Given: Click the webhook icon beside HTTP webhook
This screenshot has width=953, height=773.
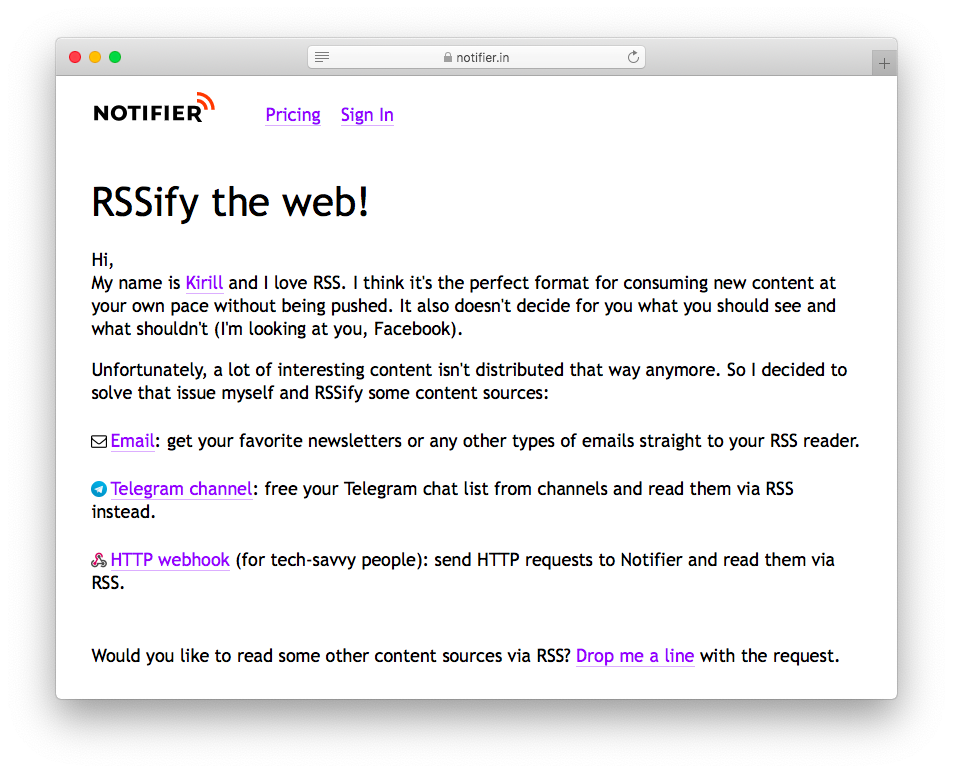Looking at the screenshot, I should (x=99, y=560).
